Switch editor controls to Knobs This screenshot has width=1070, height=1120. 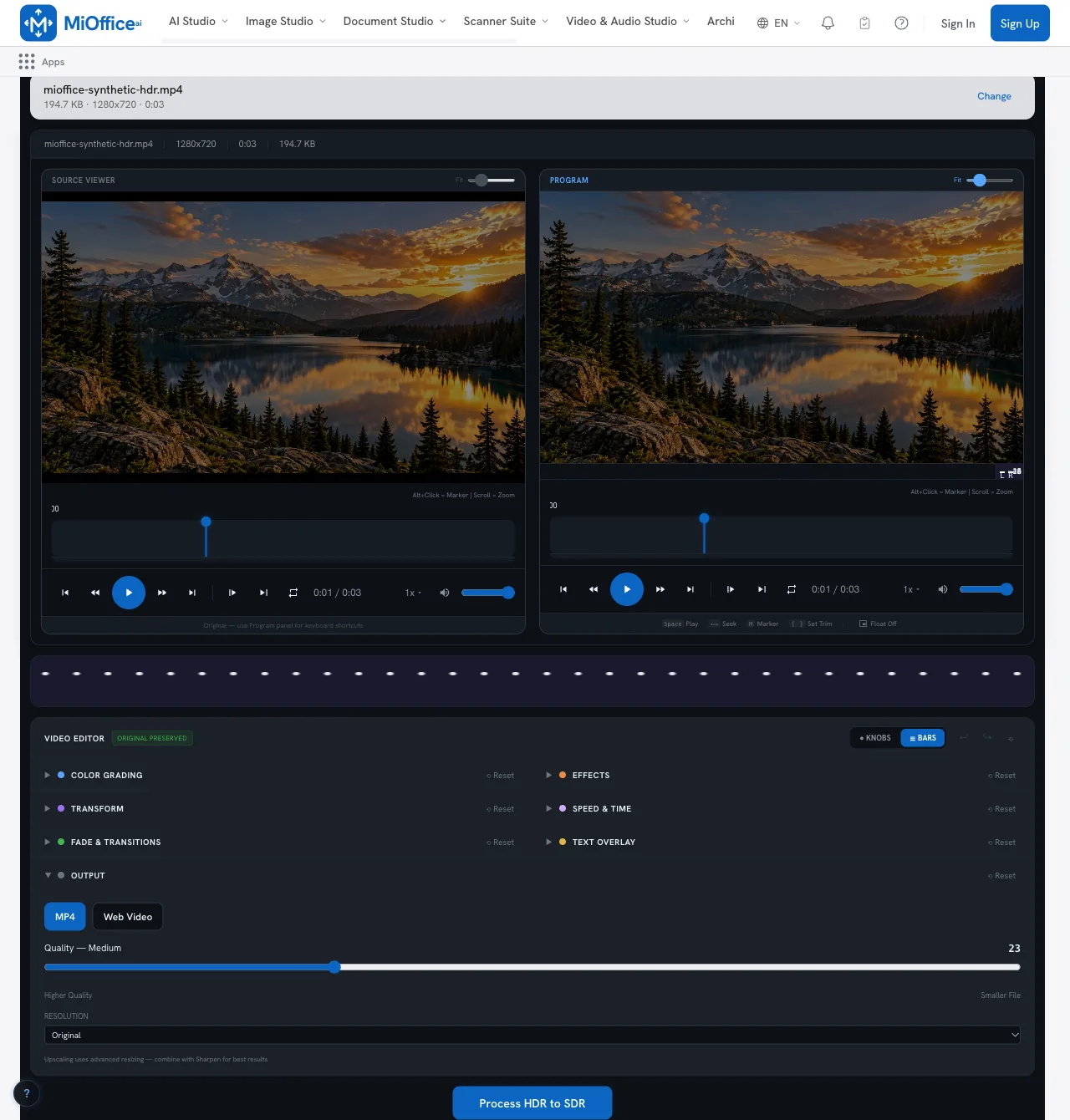coord(876,738)
